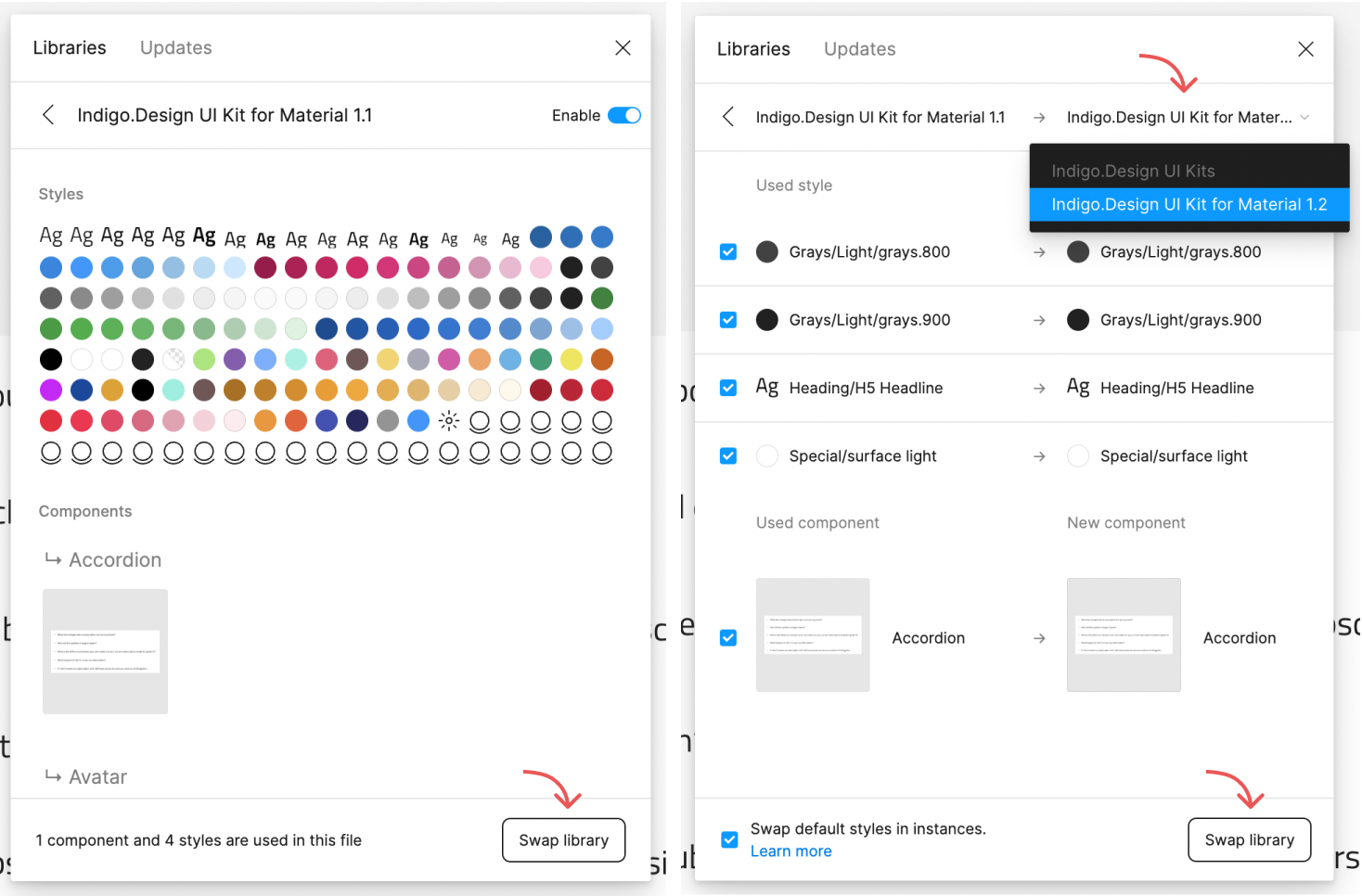The width and height of the screenshot is (1362, 896).
Task: Uncheck the Heading/H5 Headline checkbox
Action: [x=728, y=388]
